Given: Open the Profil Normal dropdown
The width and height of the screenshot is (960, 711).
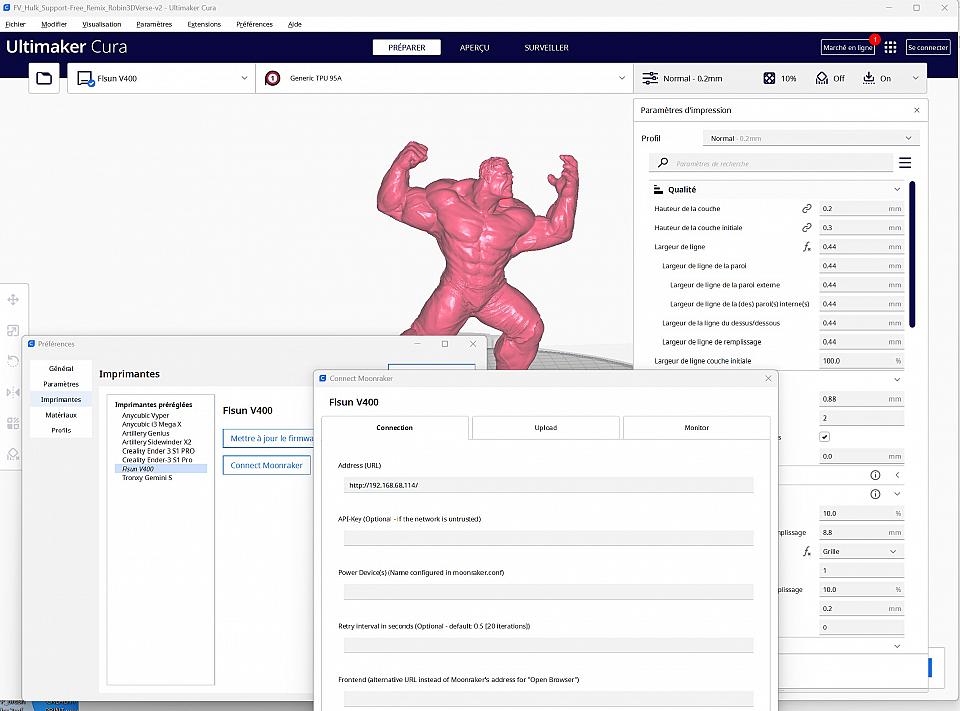Looking at the screenshot, I should point(811,138).
